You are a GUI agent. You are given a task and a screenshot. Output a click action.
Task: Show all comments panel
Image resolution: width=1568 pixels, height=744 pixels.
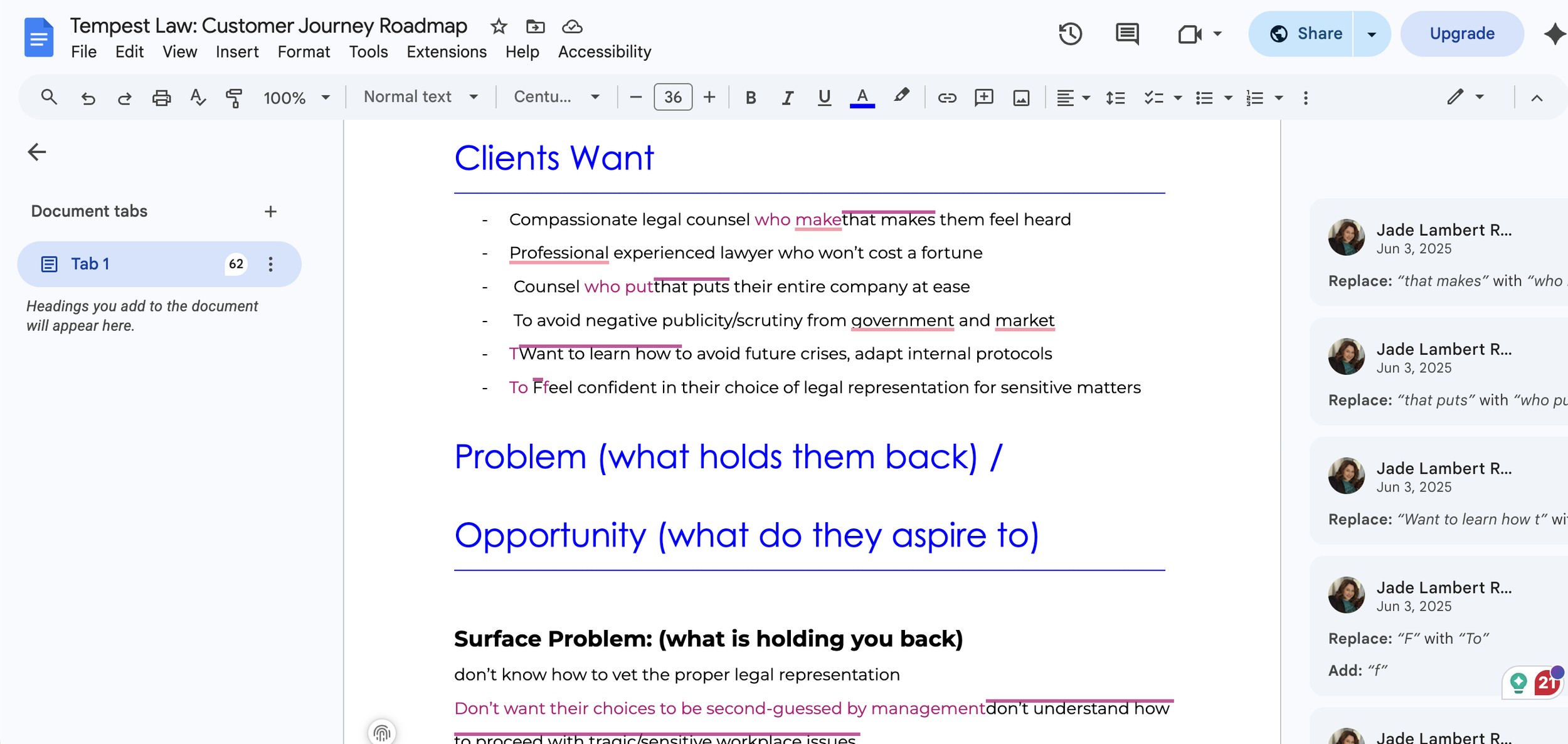pos(1127,34)
